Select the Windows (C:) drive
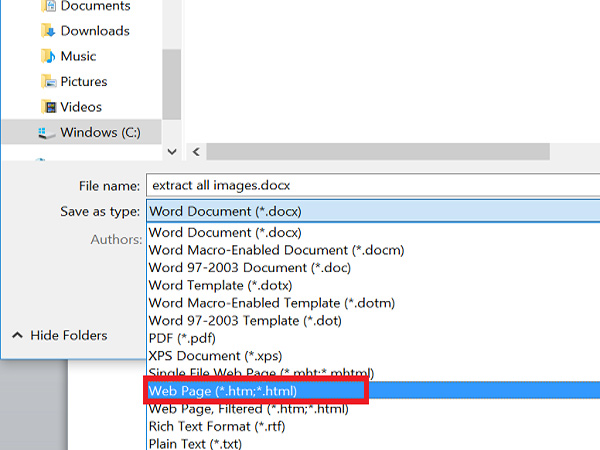This screenshot has height=450, width=600. 82,132
